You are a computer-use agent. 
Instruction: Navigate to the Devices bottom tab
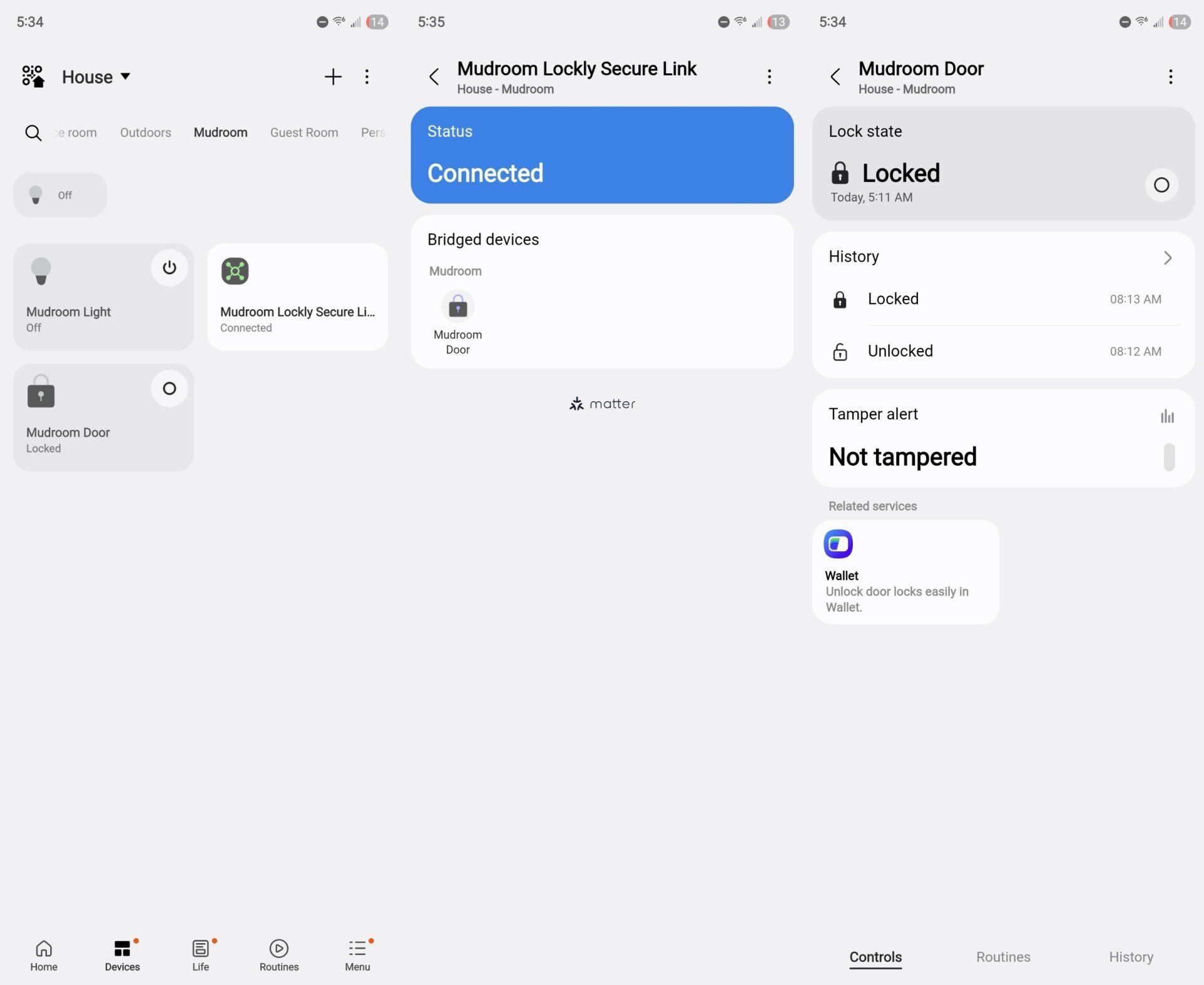(x=122, y=954)
